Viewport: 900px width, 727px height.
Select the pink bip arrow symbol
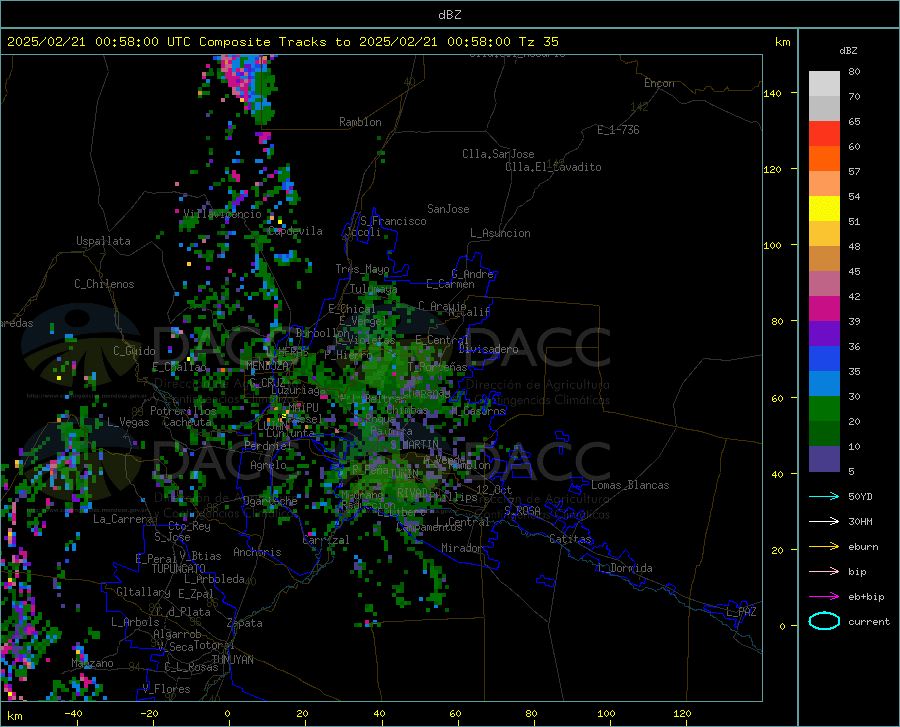(x=824, y=572)
